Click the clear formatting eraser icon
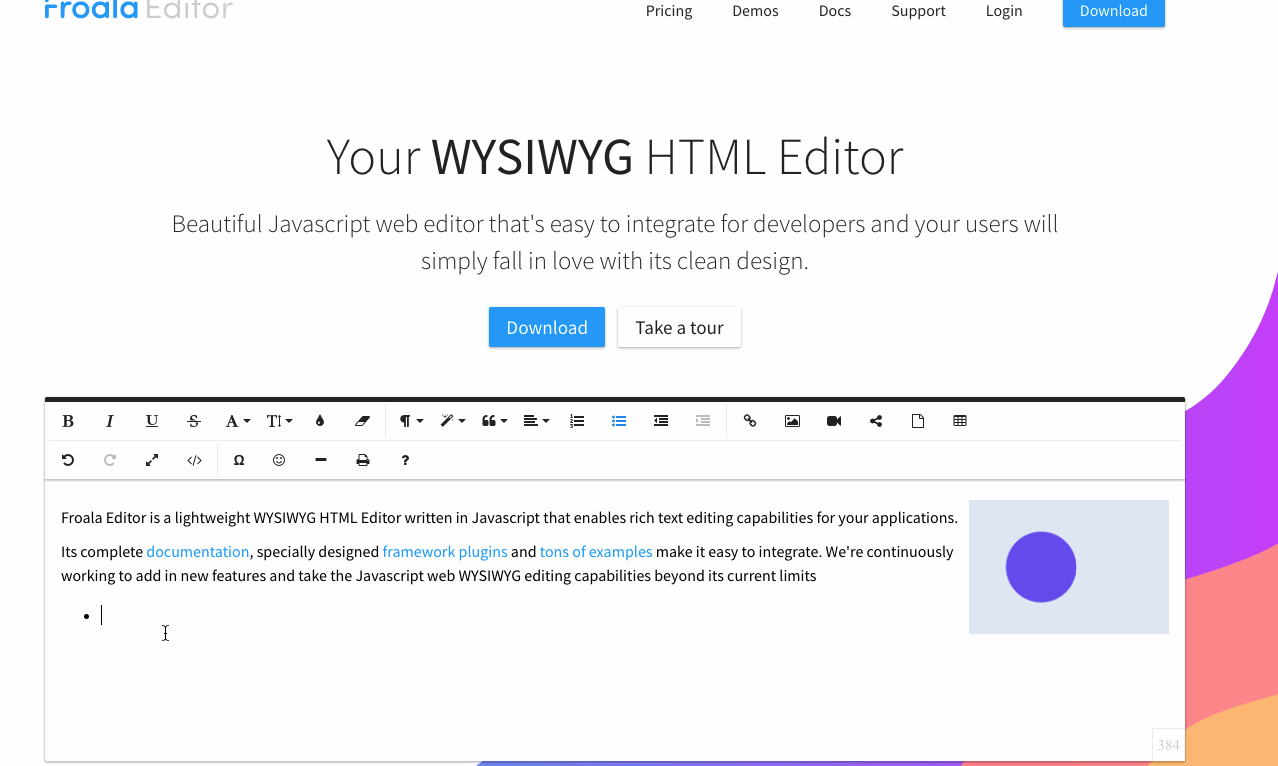This screenshot has width=1278, height=766. coord(362,421)
